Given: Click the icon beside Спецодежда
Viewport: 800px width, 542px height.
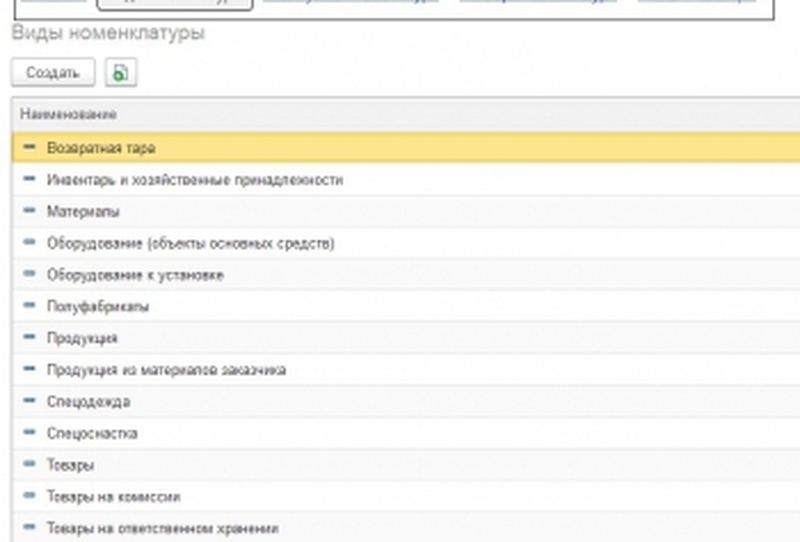Looking at the screenshot, I should coord(29,401).
